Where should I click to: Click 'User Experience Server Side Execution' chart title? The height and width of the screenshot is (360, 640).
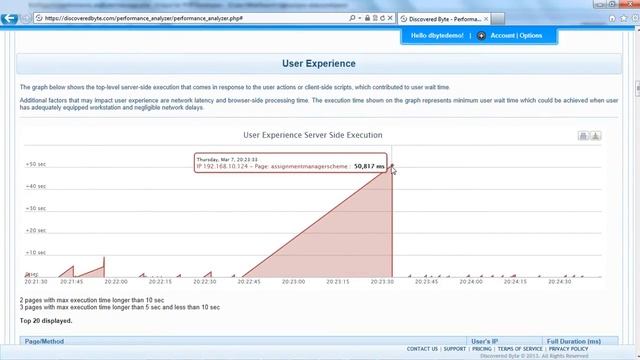tap(313, 135)
